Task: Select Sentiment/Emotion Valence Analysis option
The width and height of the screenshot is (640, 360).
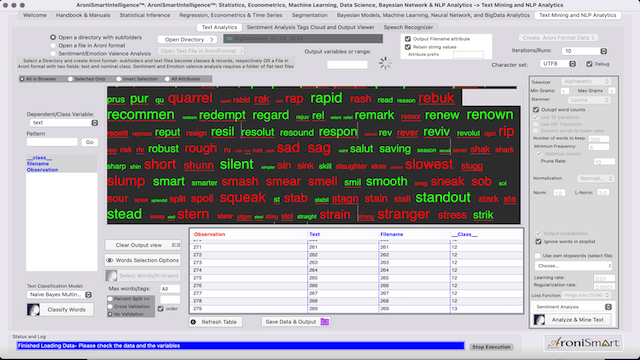Action: (53, 53)
